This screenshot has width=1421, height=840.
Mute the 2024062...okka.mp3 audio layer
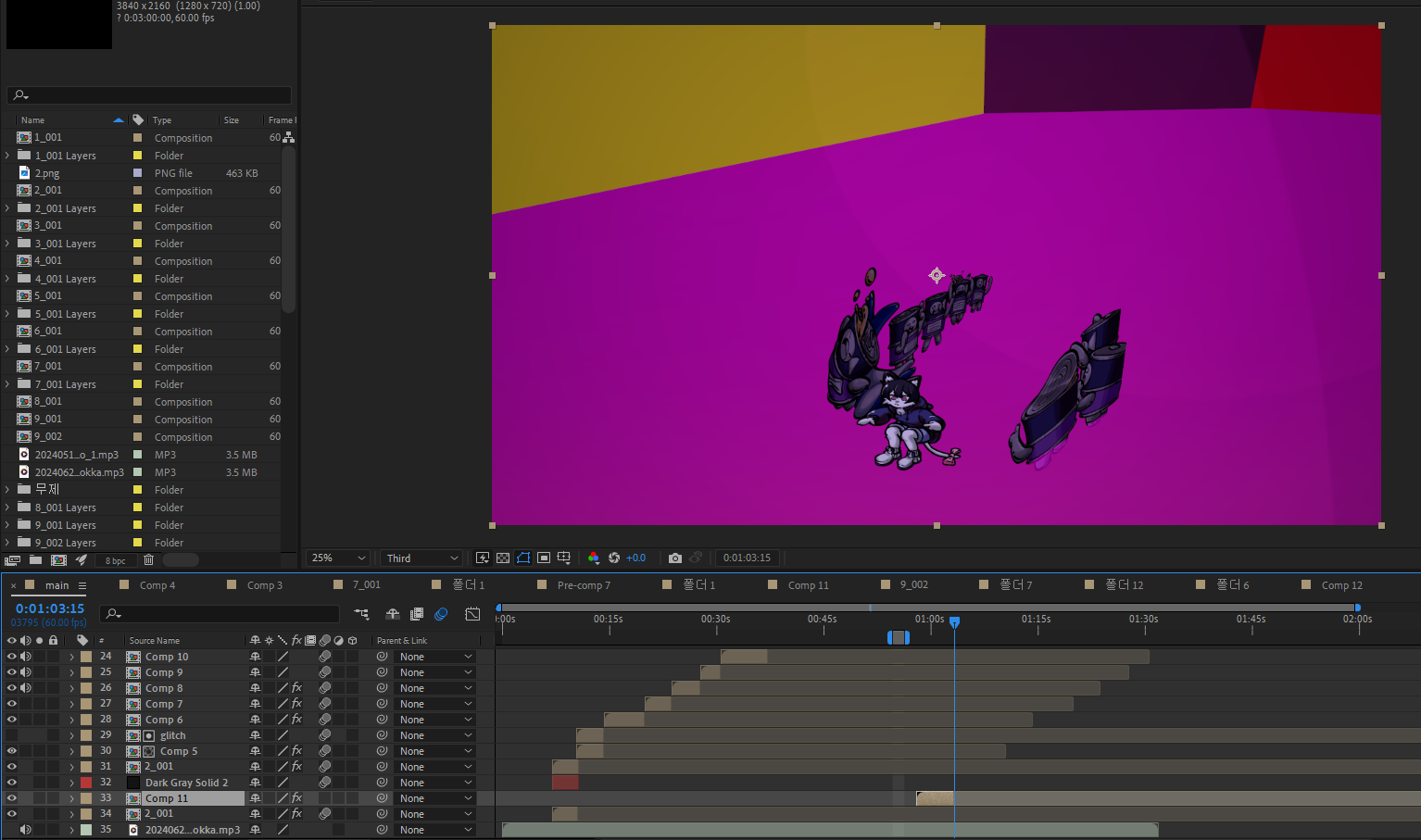pos(26,830)
